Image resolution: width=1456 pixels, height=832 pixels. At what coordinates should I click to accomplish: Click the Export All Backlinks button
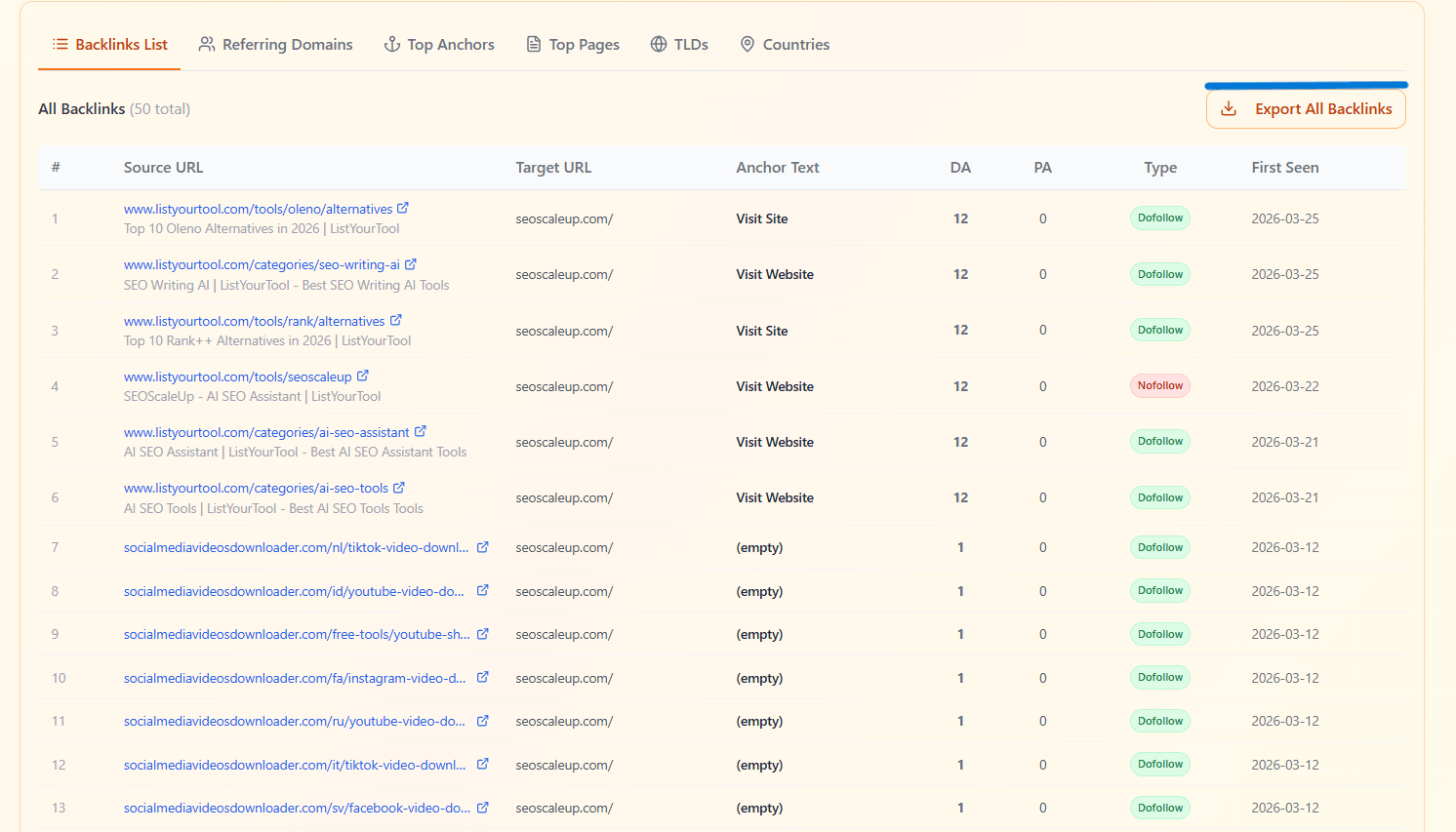point(1306,108)
